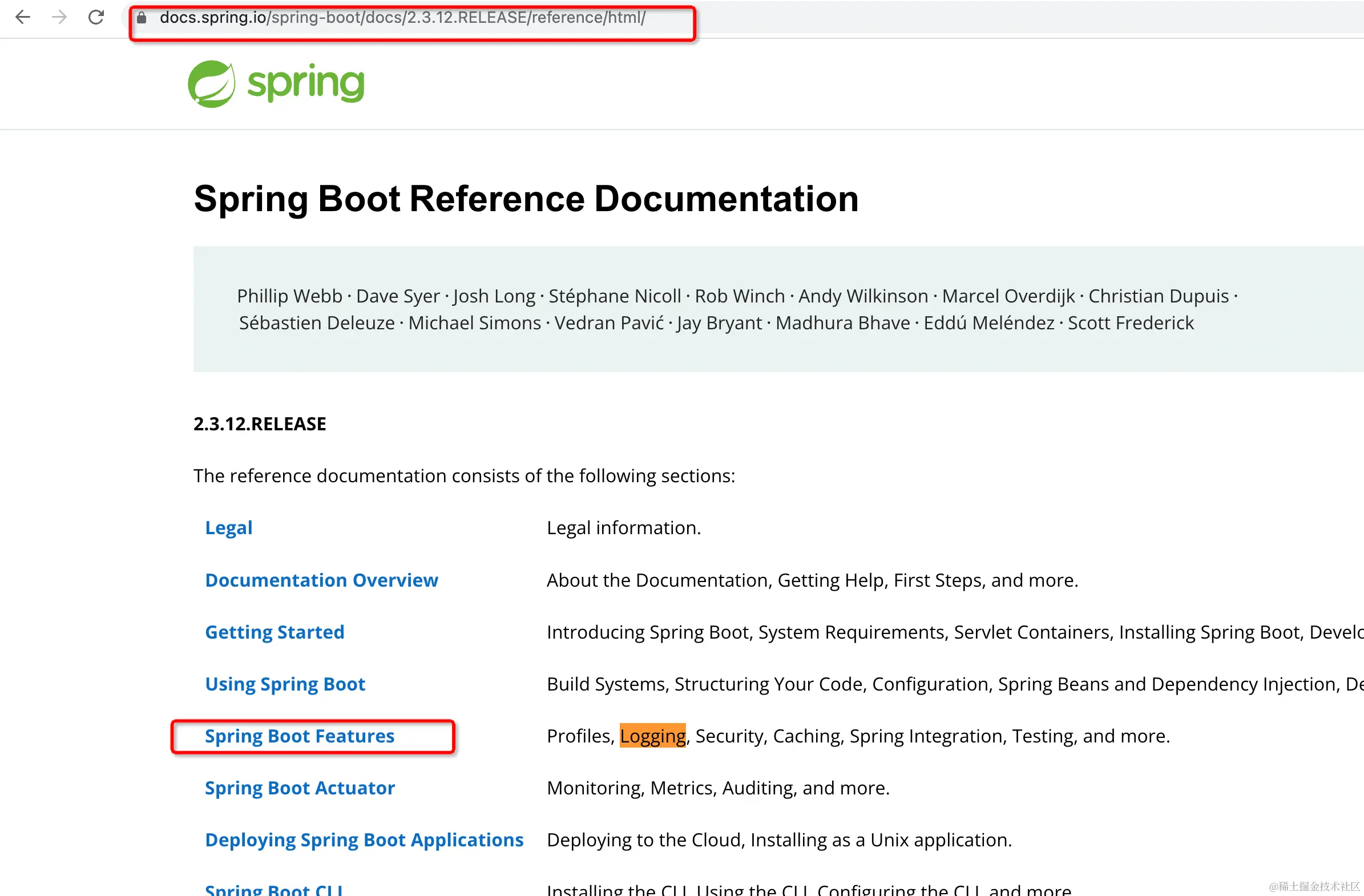
Task: Click the highlighted Logging search match
Action: tap(652, 736)
